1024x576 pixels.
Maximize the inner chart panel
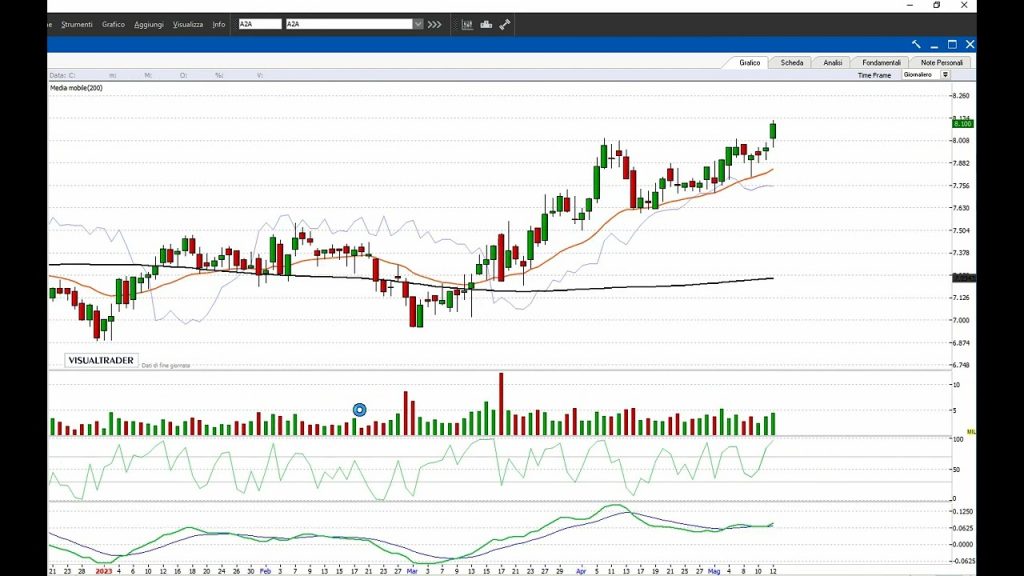tap(952, 44)
